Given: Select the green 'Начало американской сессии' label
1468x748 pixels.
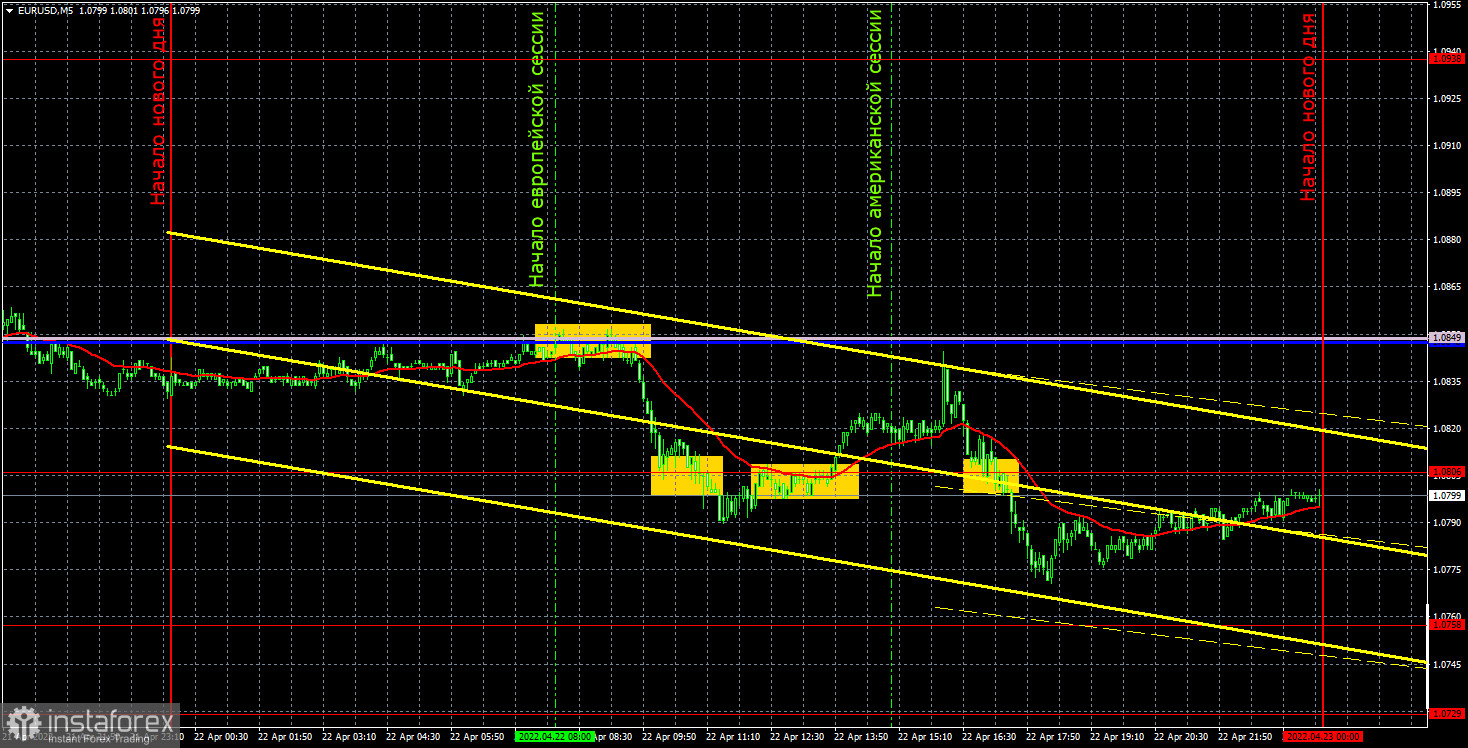Looking at the screenshot, I should pos(875,153).
